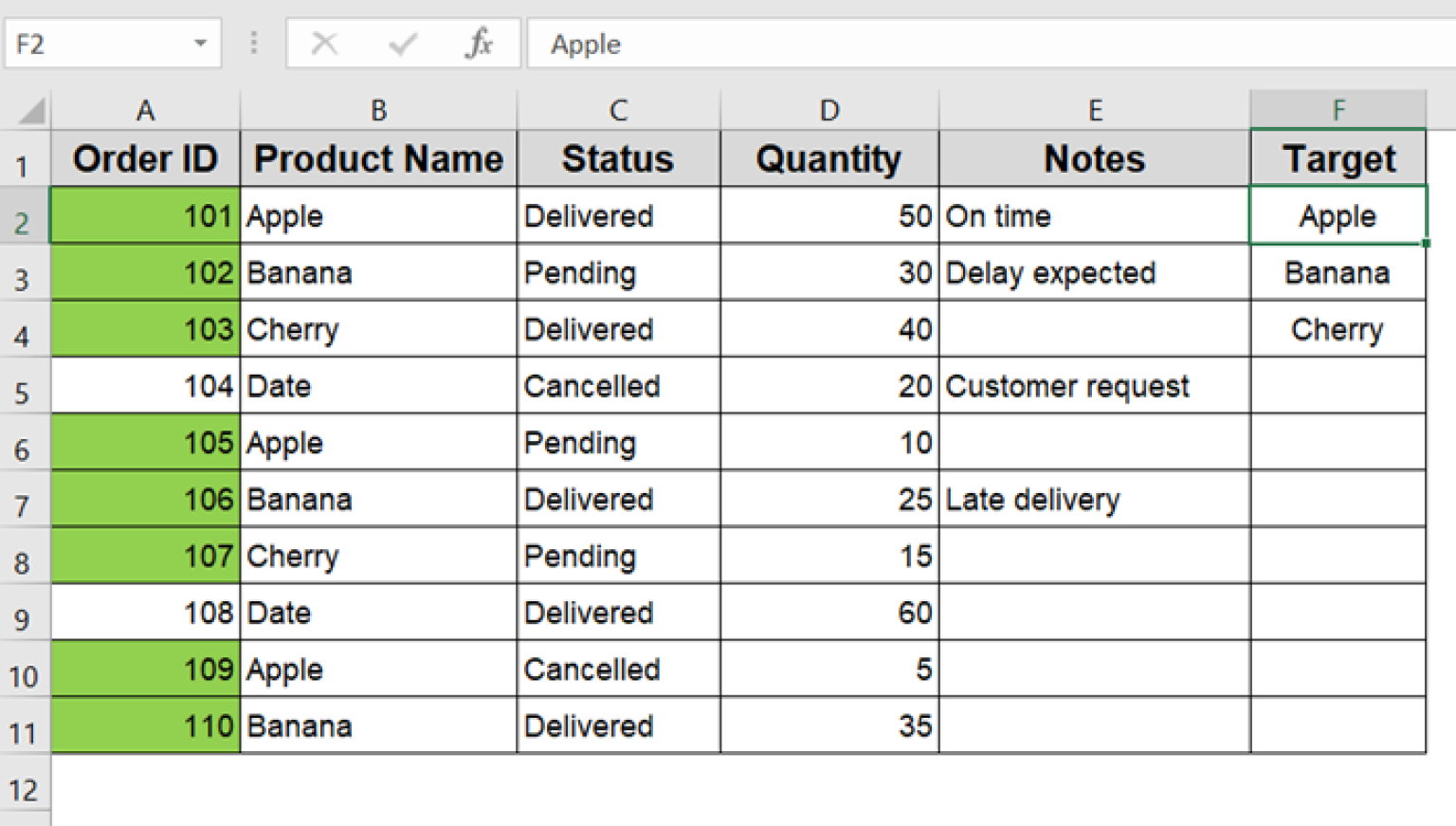The width and height of the screenshot is (1456, 826).
Task: Click inside the Name Box showing F2
Action: tap(95, 43)
